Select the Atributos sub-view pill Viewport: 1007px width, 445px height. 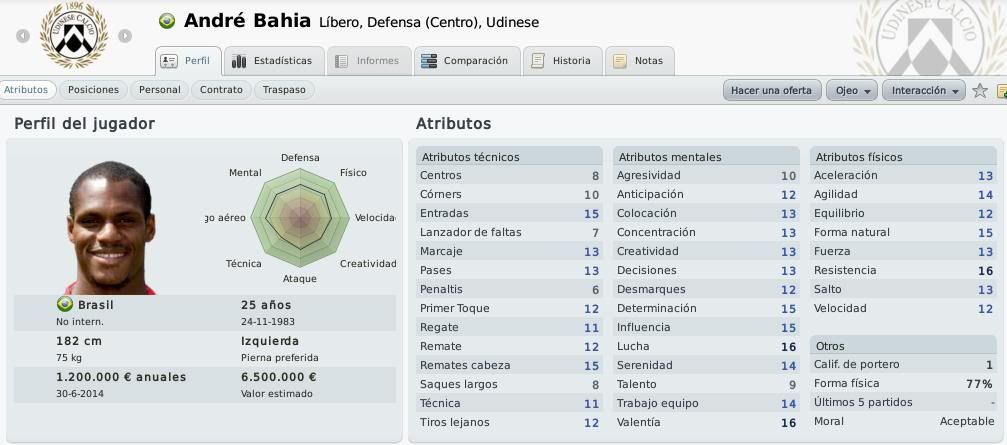26,90
